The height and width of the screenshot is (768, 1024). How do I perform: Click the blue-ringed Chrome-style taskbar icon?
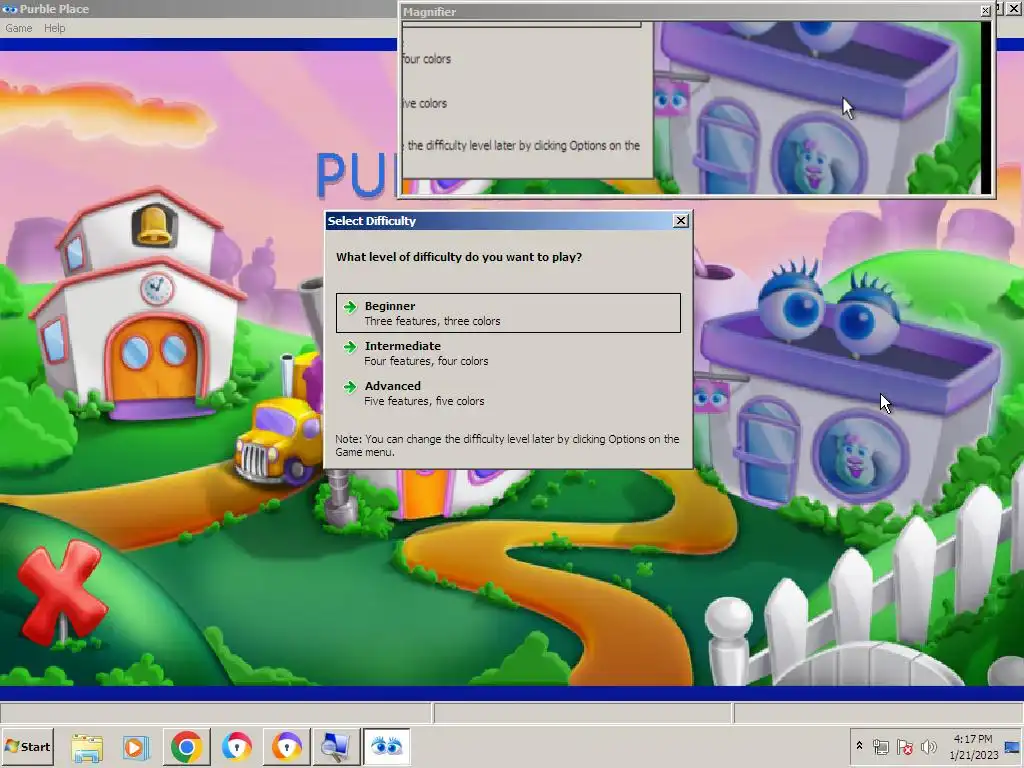click(236, 747)
